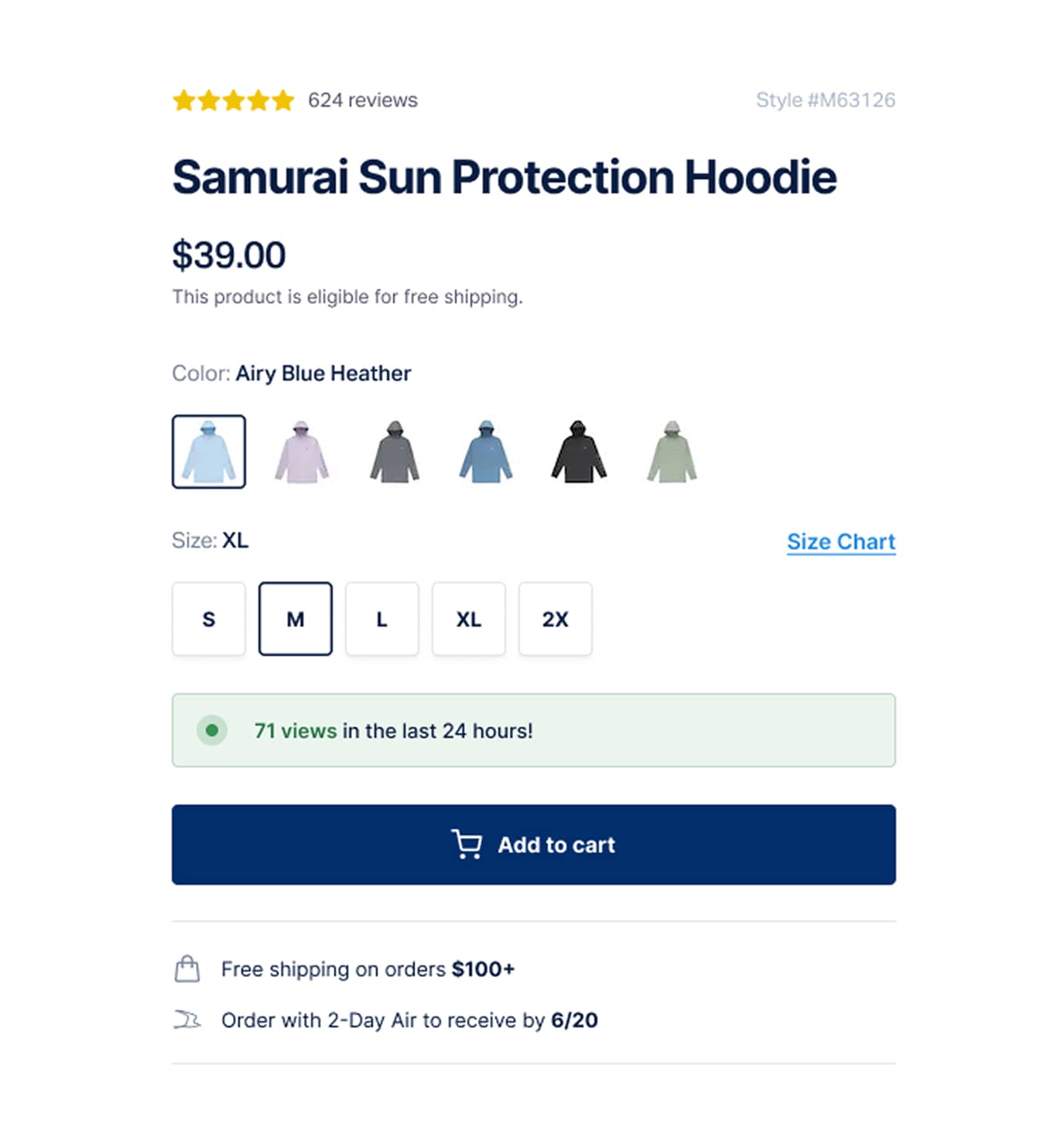Open the Size Chart
The image size is (1040, 1148).
coord(841,542)
